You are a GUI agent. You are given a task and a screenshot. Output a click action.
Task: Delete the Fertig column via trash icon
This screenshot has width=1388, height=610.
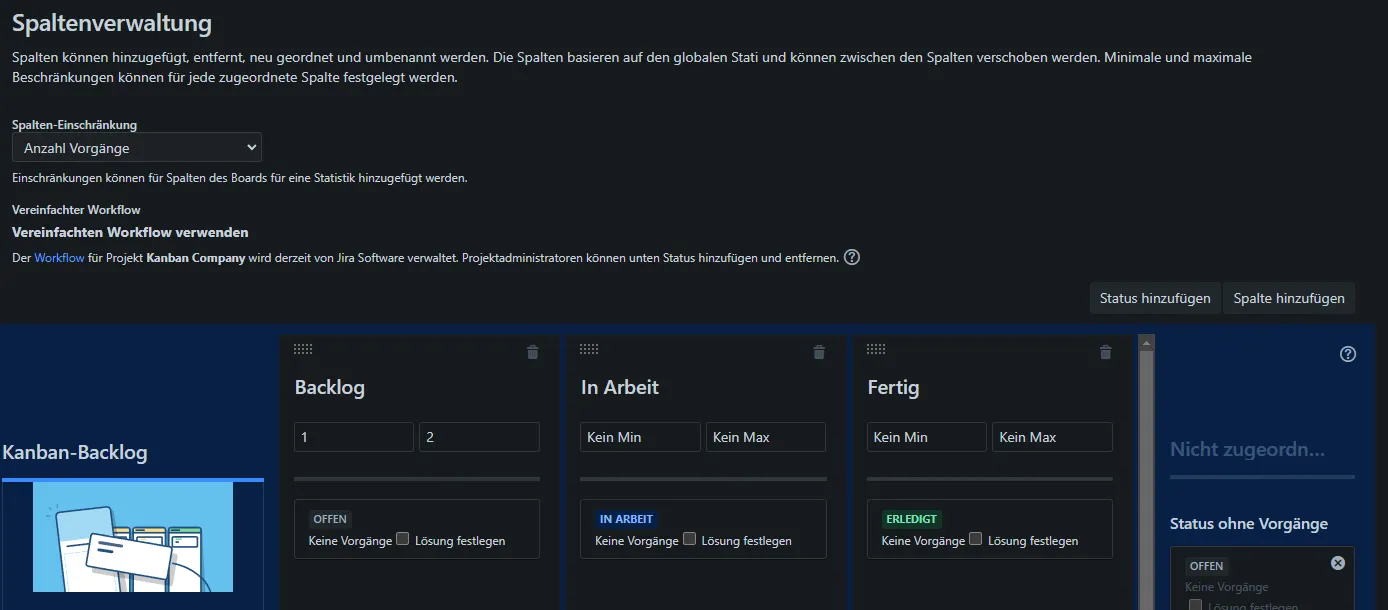pos(1105,352)
